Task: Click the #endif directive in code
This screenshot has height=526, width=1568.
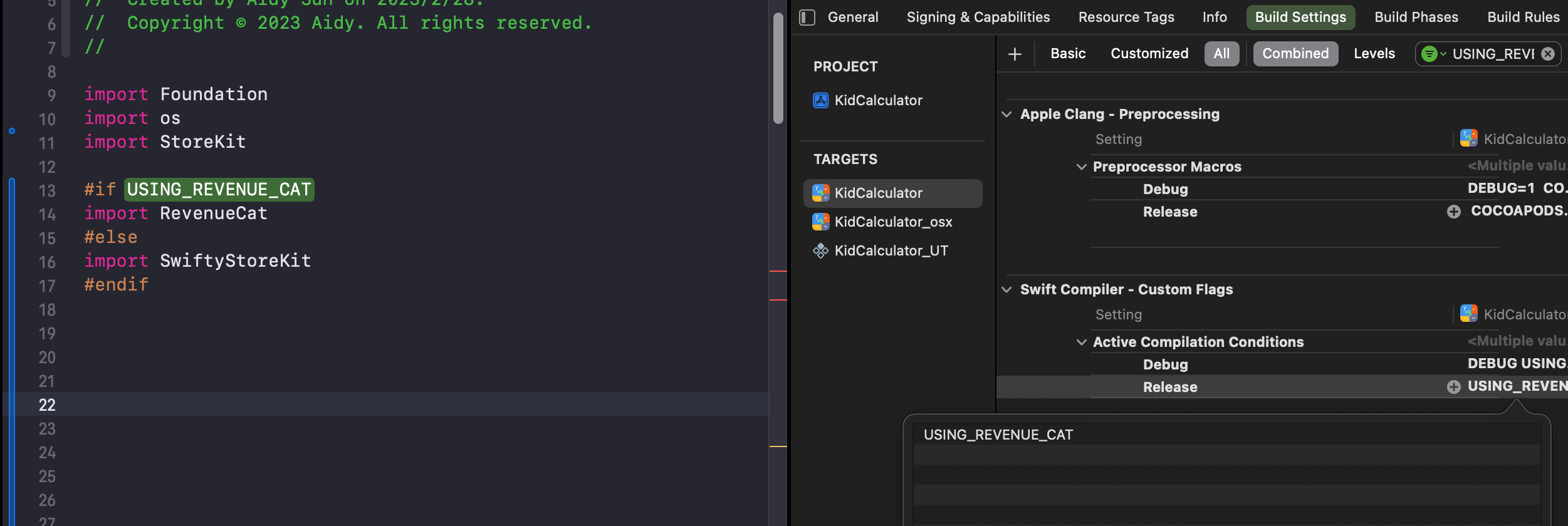Action: click(x=117, y=285)
